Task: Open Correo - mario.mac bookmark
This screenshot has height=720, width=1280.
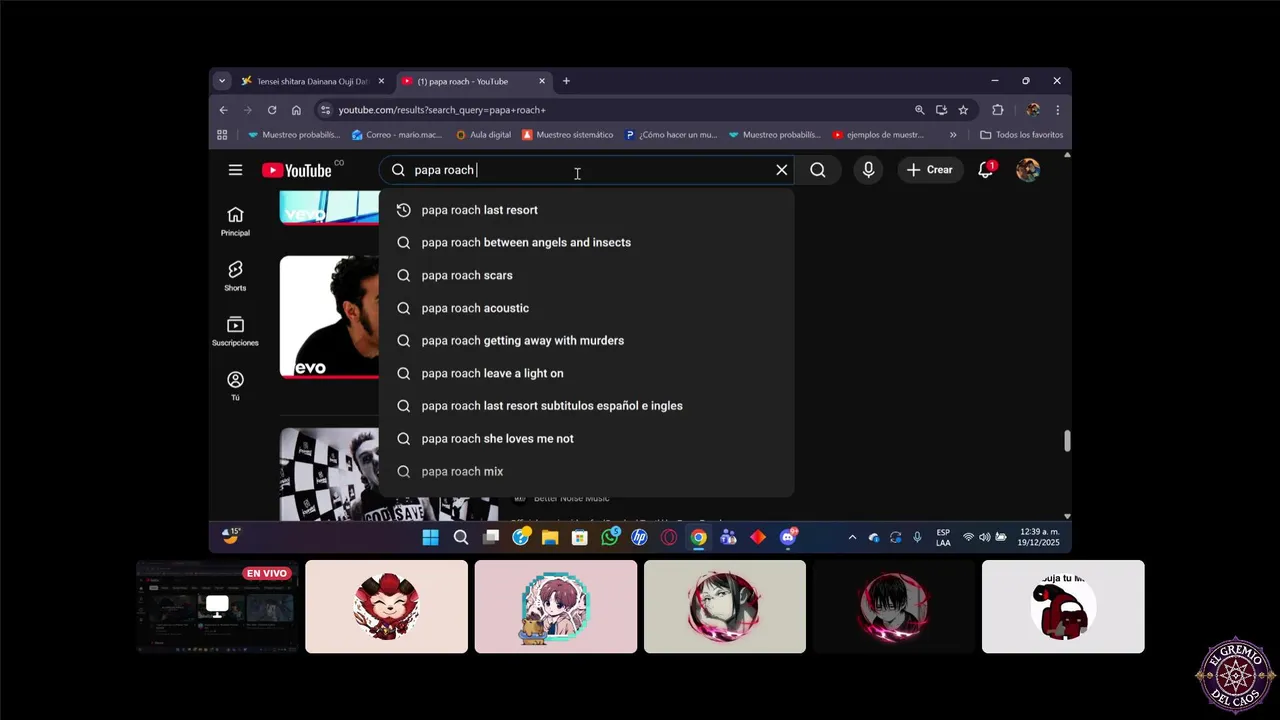Action: [399, 135]
